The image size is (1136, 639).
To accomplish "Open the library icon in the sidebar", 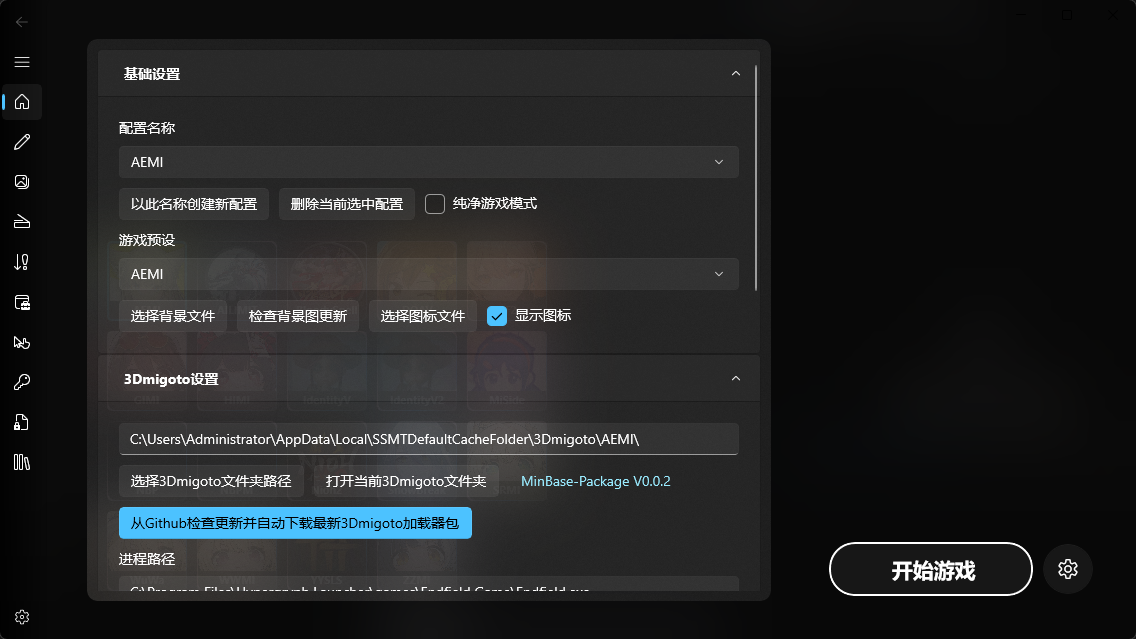I will pos(21,461).
